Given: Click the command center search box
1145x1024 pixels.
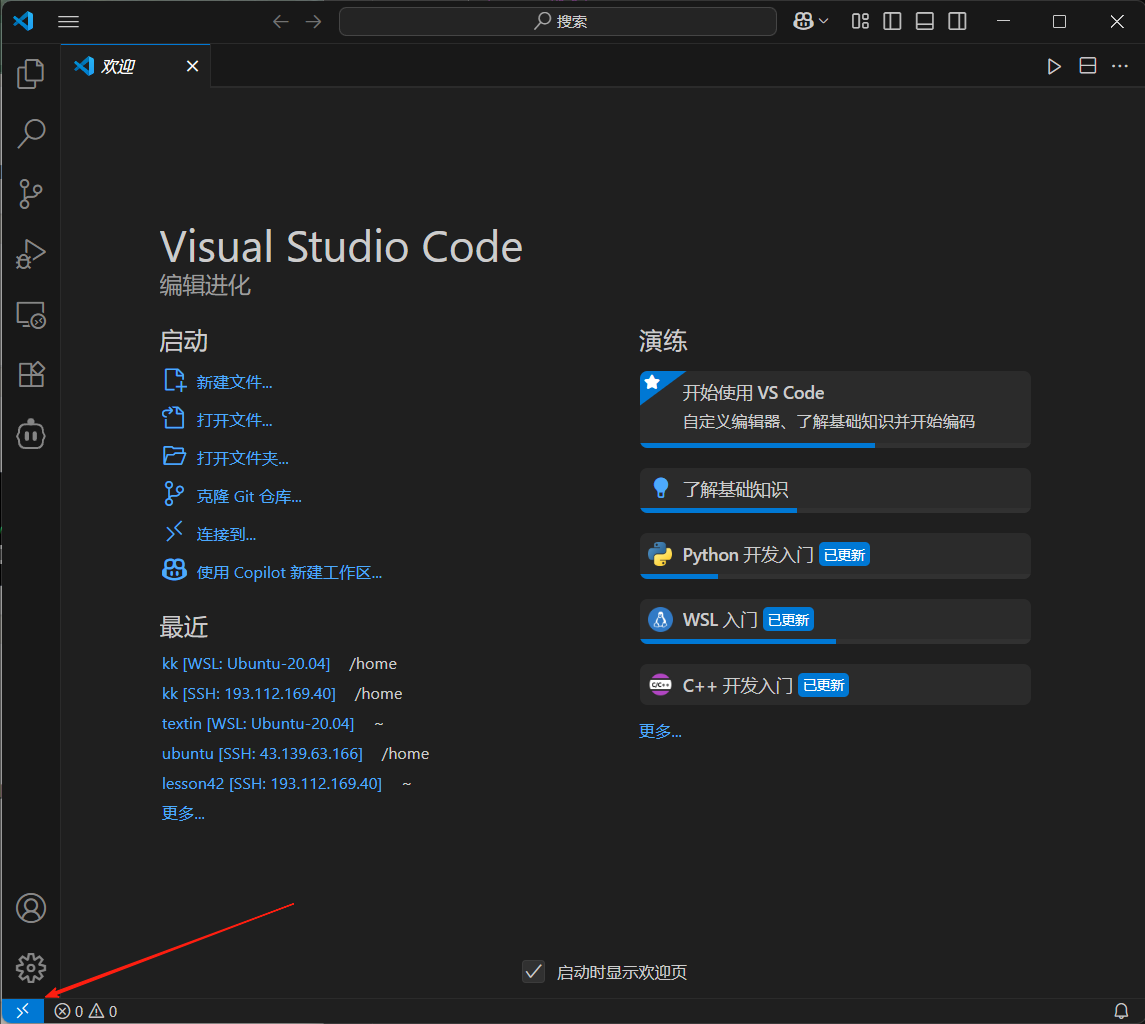Looking at the screenshot, I should (x=558, y=22).
